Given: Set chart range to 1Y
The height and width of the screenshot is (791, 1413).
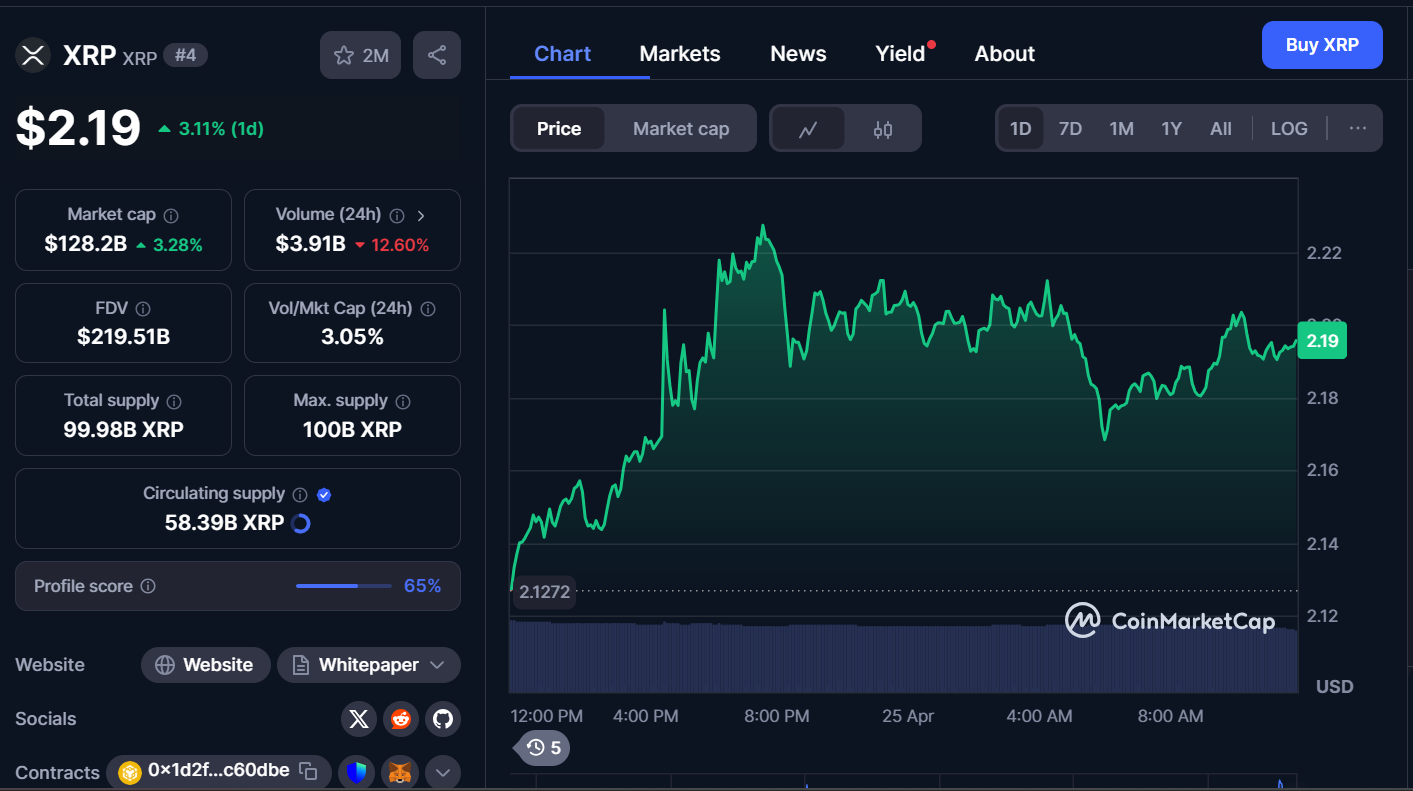Looking at the screenshot, I should coord(1171,129).
